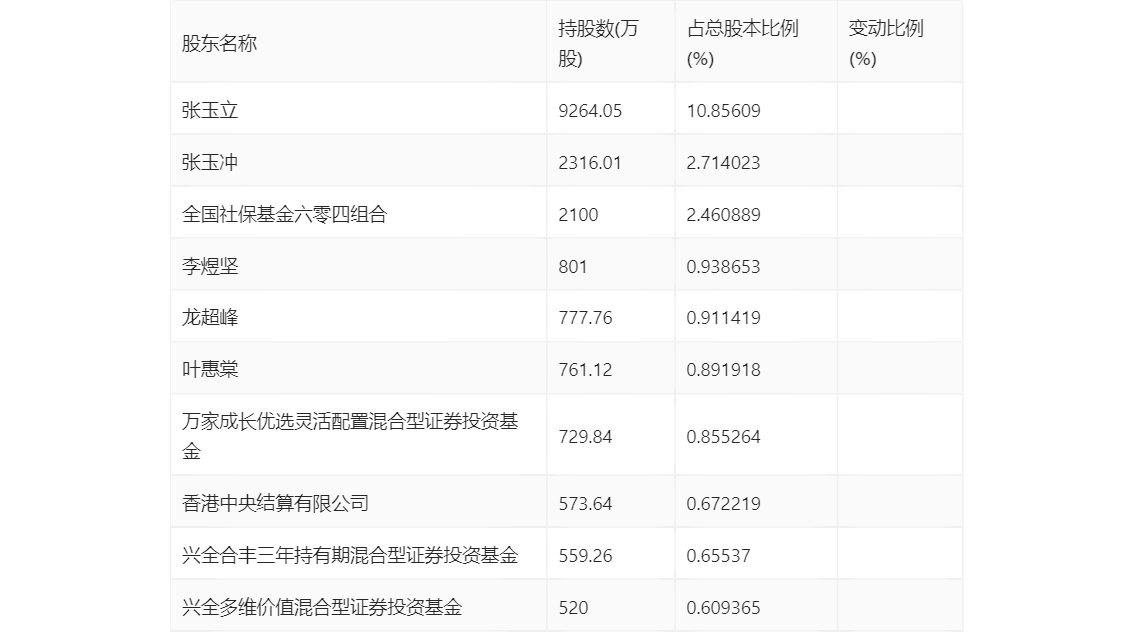Screen dimensions: 1134x632
Task: Select shareholder name 叶惠棠
Action: tap(210, 370)
